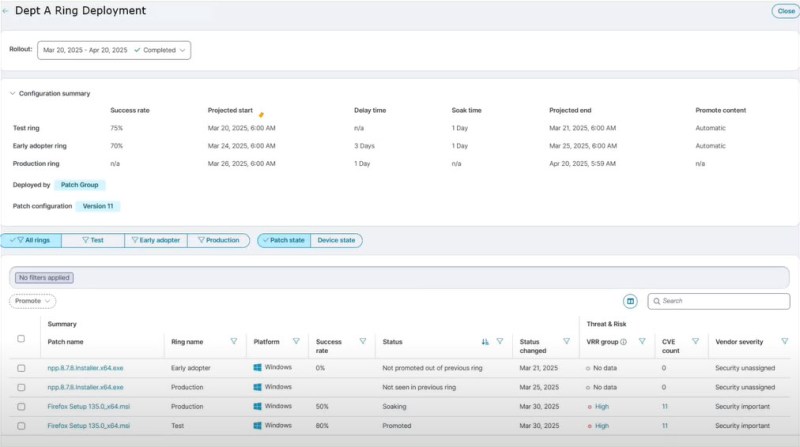Viewport: 800px width, 447px height.
Task: Switch to Device state view
Action: tap(336, 240)
